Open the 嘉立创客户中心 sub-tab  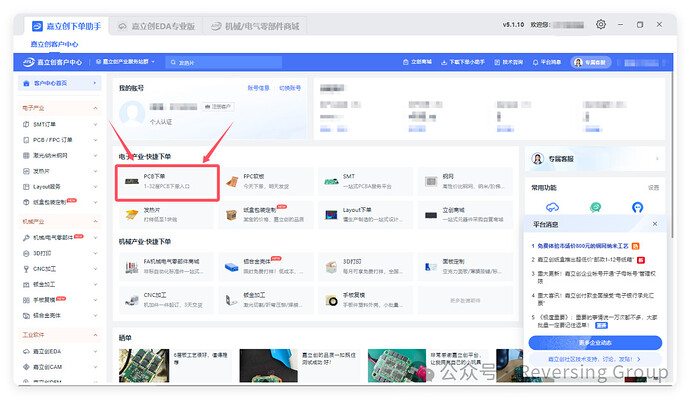point(54,44)
